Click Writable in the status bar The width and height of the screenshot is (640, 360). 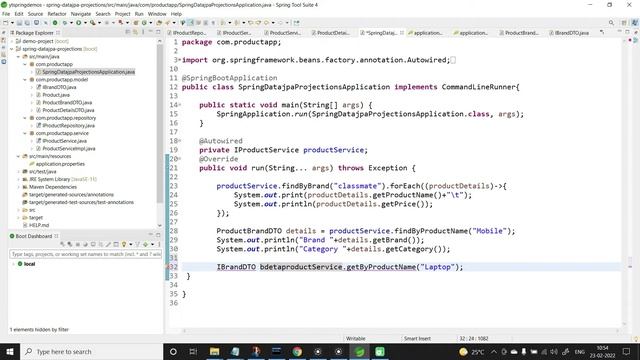tap(356, 338)
